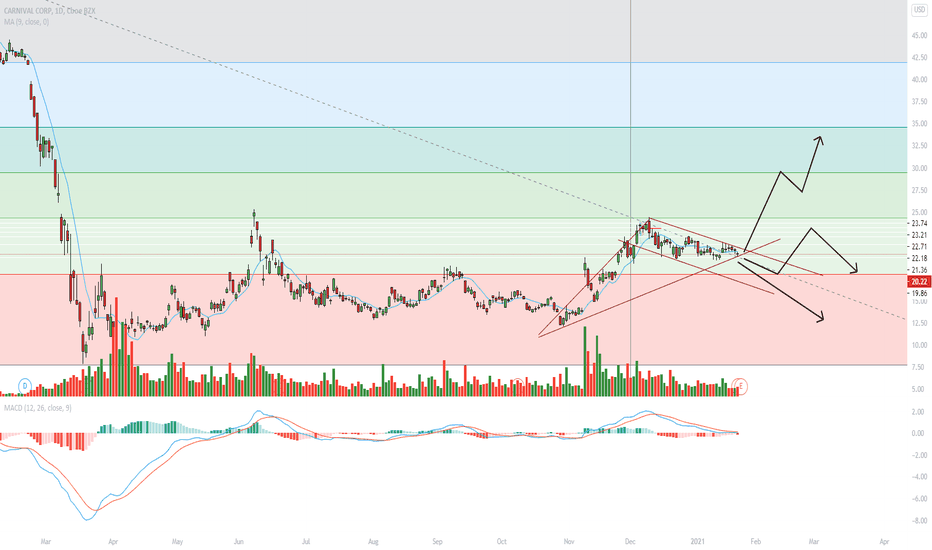Click the Aug label on time axis
The height and width of the screenshot is (550, 932).
point(373,542)
